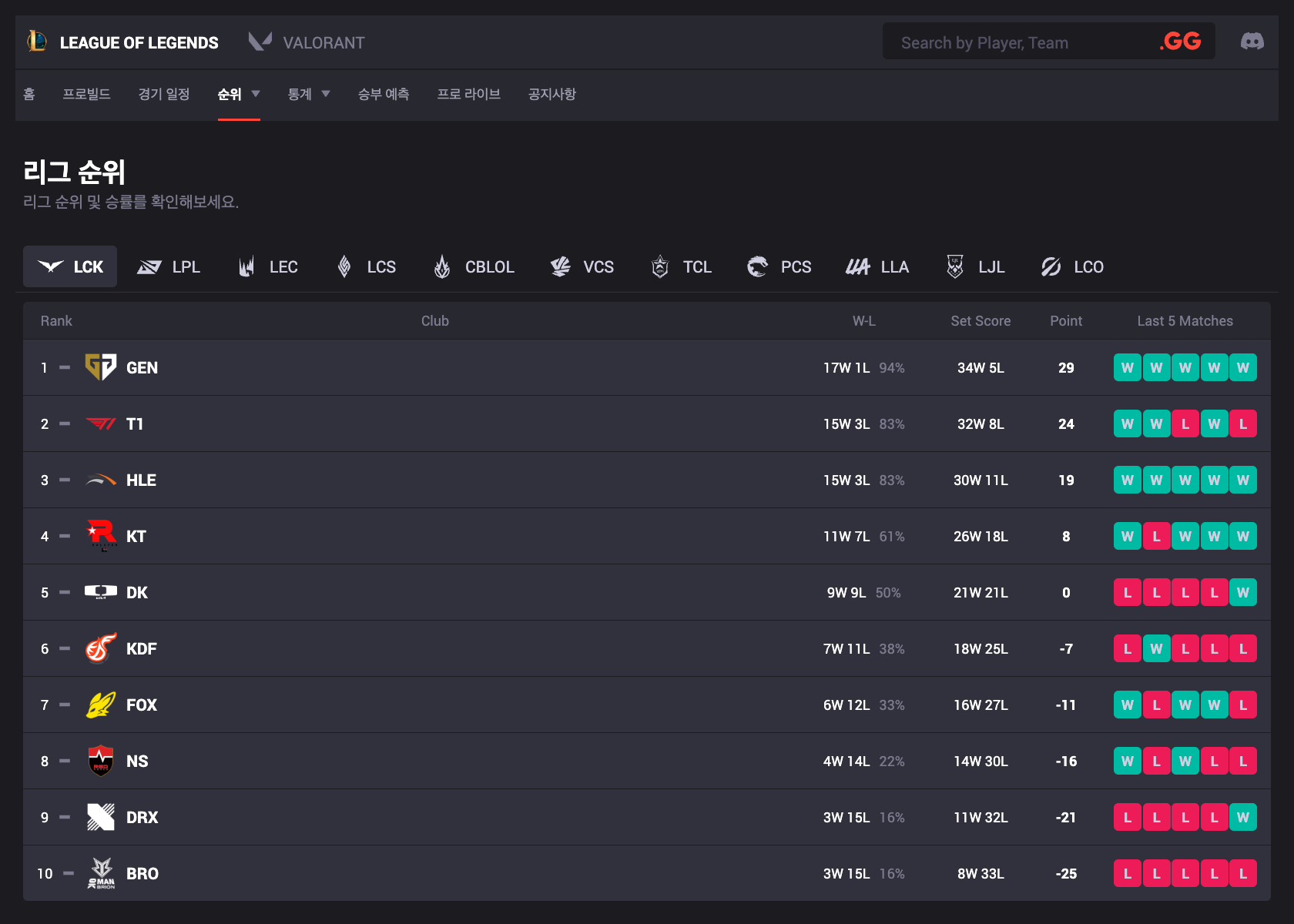Image resolution: width=1294 pixels, height=924 pixels.
Task: Click the T1 team logo
Action: click(101, 423)
